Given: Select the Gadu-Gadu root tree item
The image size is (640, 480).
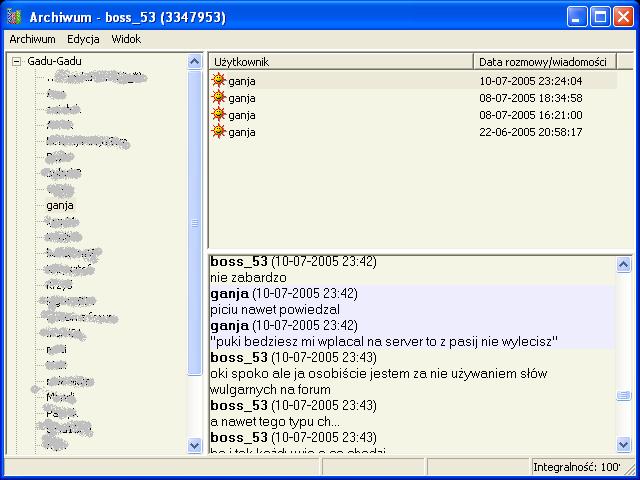Looking at the screenshot, I should click(55, 62).
